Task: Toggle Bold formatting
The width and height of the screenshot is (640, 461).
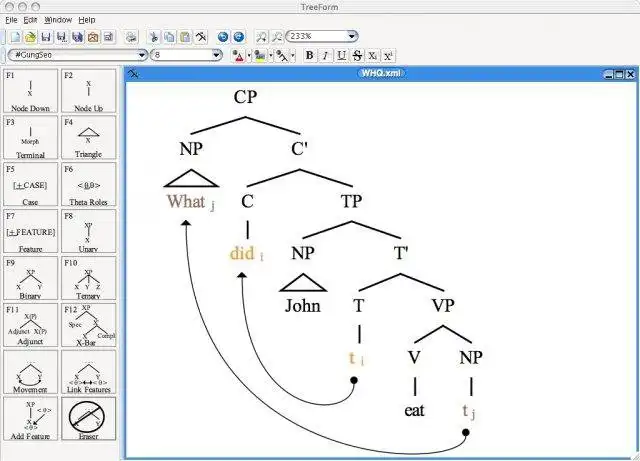Action: click(309, 56)
